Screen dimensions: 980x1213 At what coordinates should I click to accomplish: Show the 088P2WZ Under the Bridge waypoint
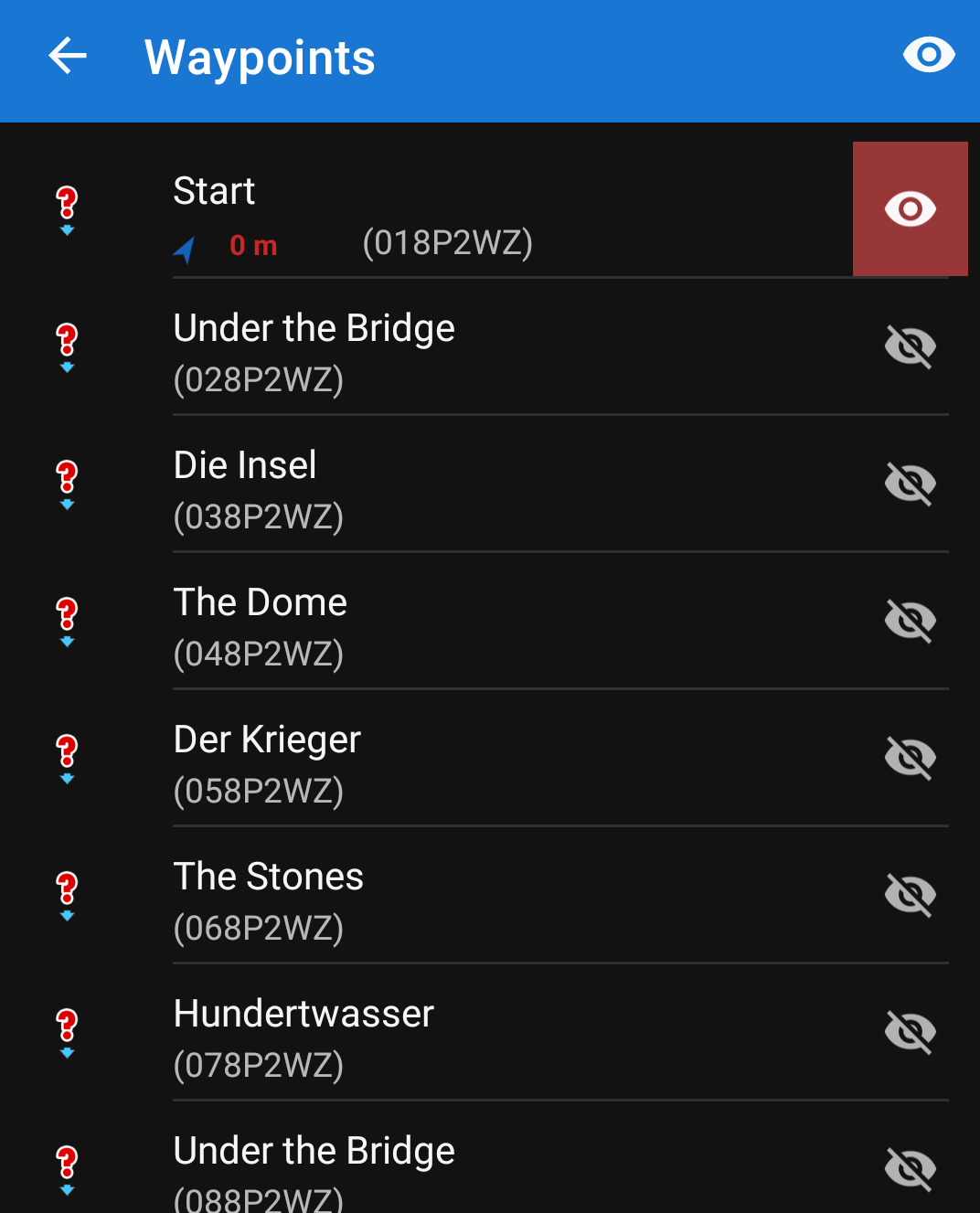click(910, 1169)
